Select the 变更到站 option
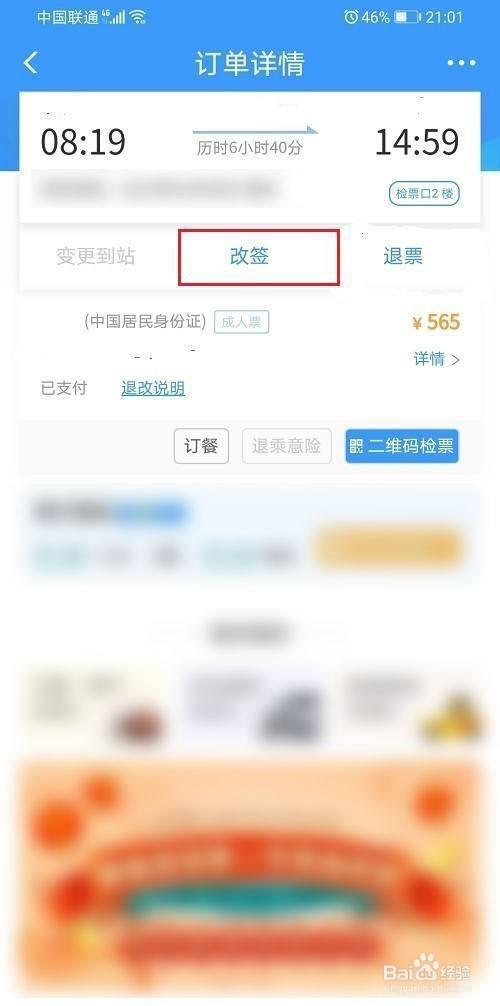 point(96,257)
